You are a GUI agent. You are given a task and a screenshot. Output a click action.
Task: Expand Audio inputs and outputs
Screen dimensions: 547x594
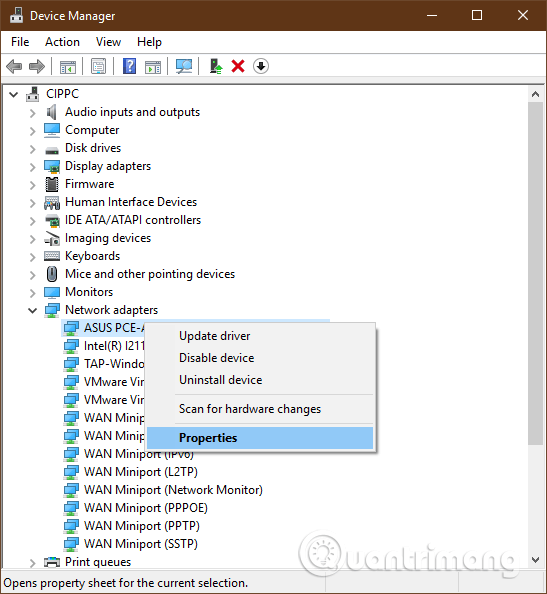[33, 113]
